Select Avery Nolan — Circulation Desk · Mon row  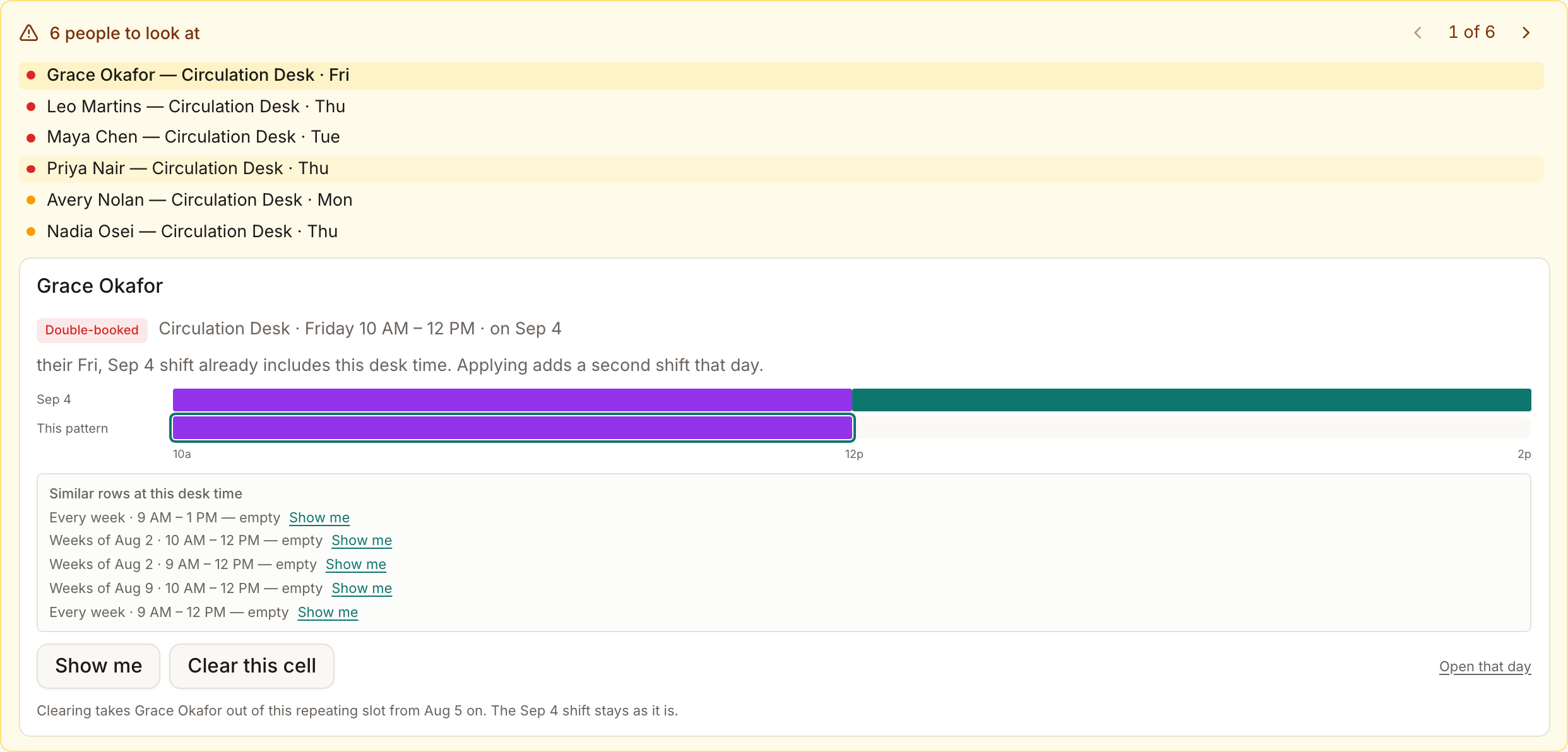(x=781, y=200)
